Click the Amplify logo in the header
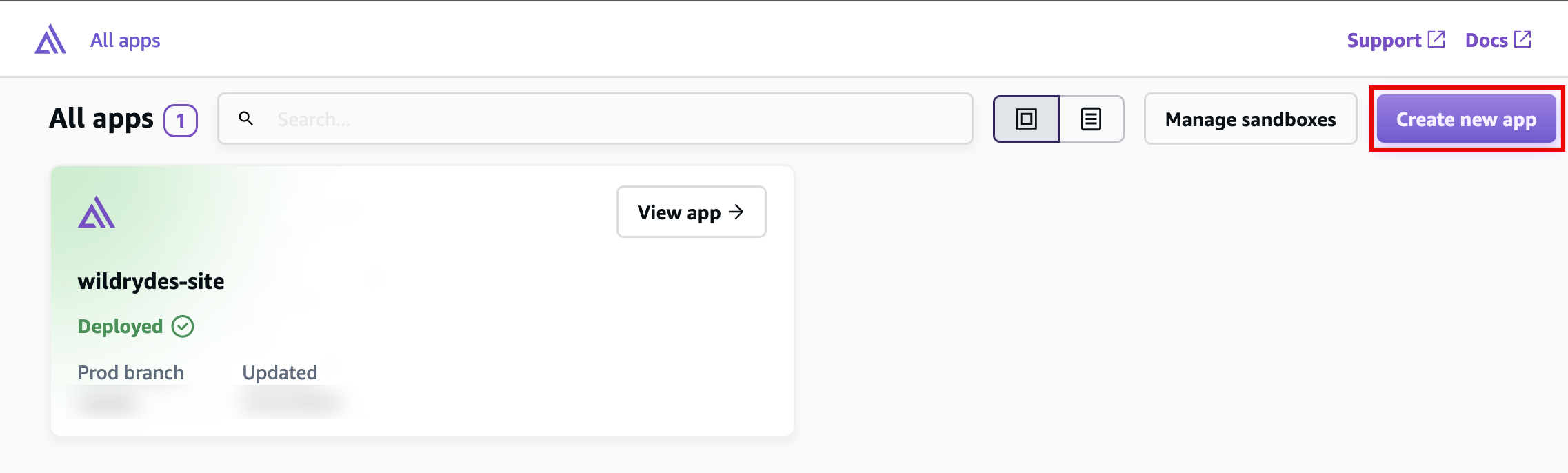The image size is (1568, 473). (50, 39)
